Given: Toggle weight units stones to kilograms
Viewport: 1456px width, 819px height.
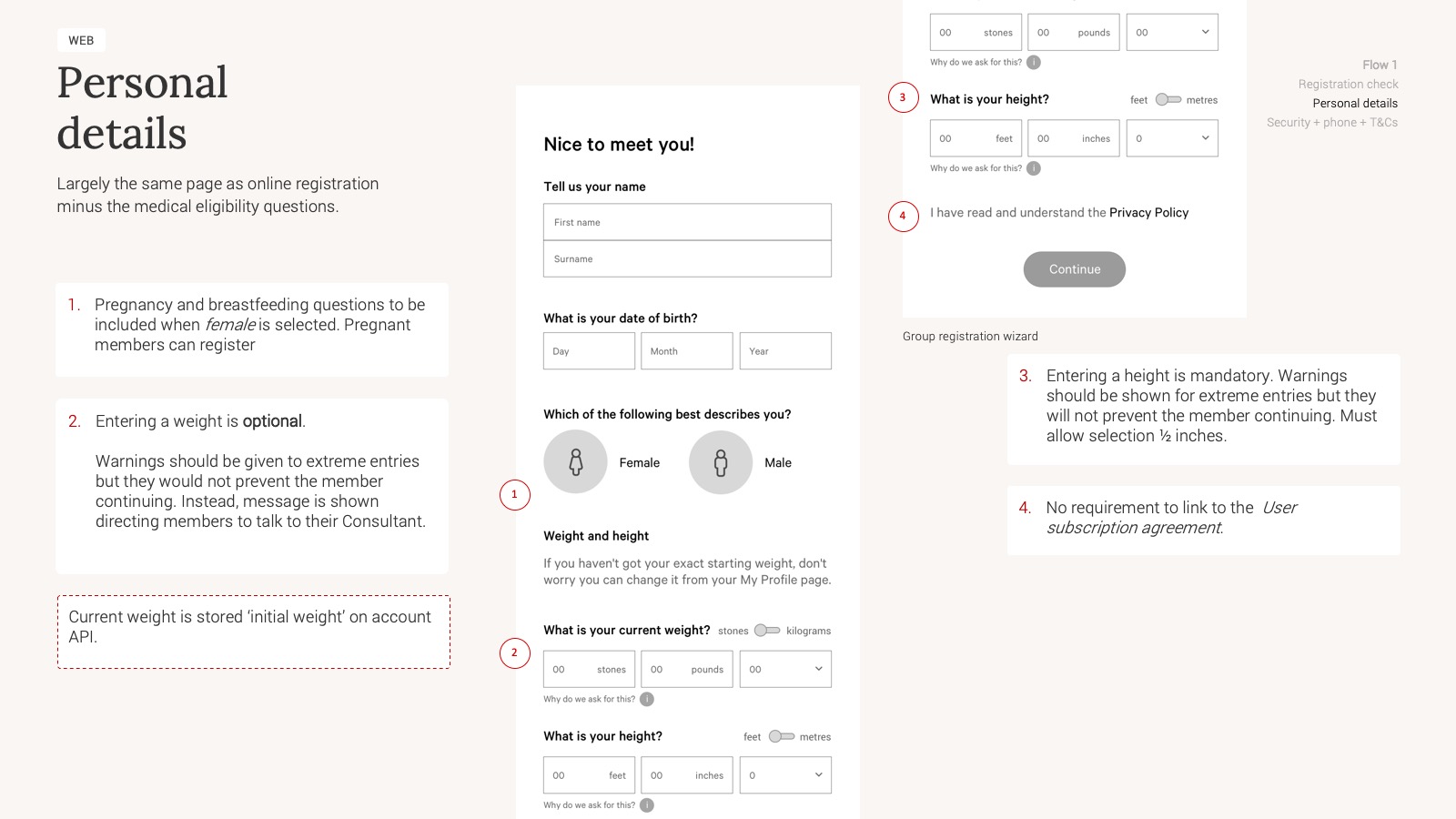Looking at the screenshot, I should [767, 630].
